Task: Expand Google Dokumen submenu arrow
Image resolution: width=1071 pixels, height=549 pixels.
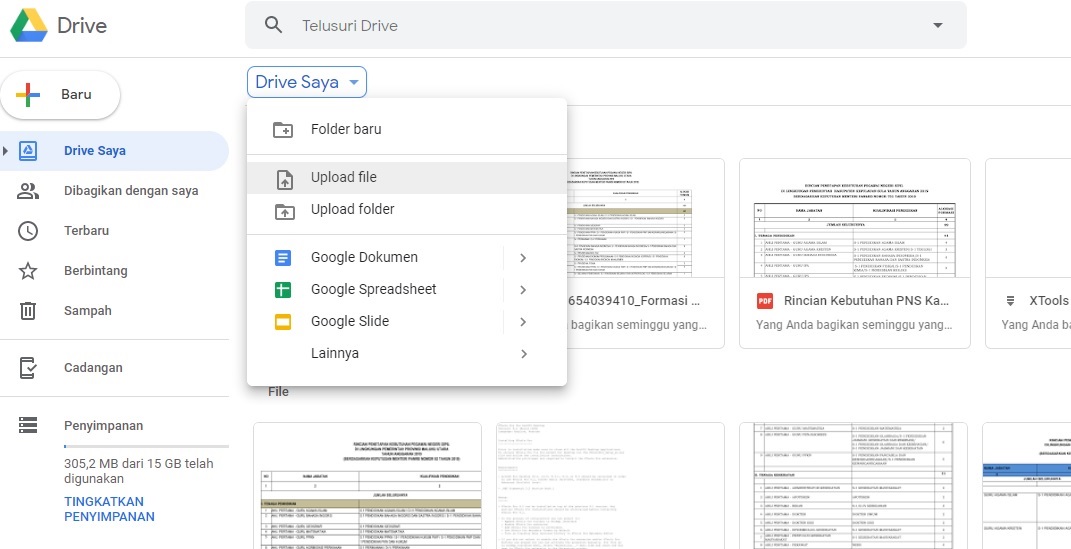Action: 523,258
